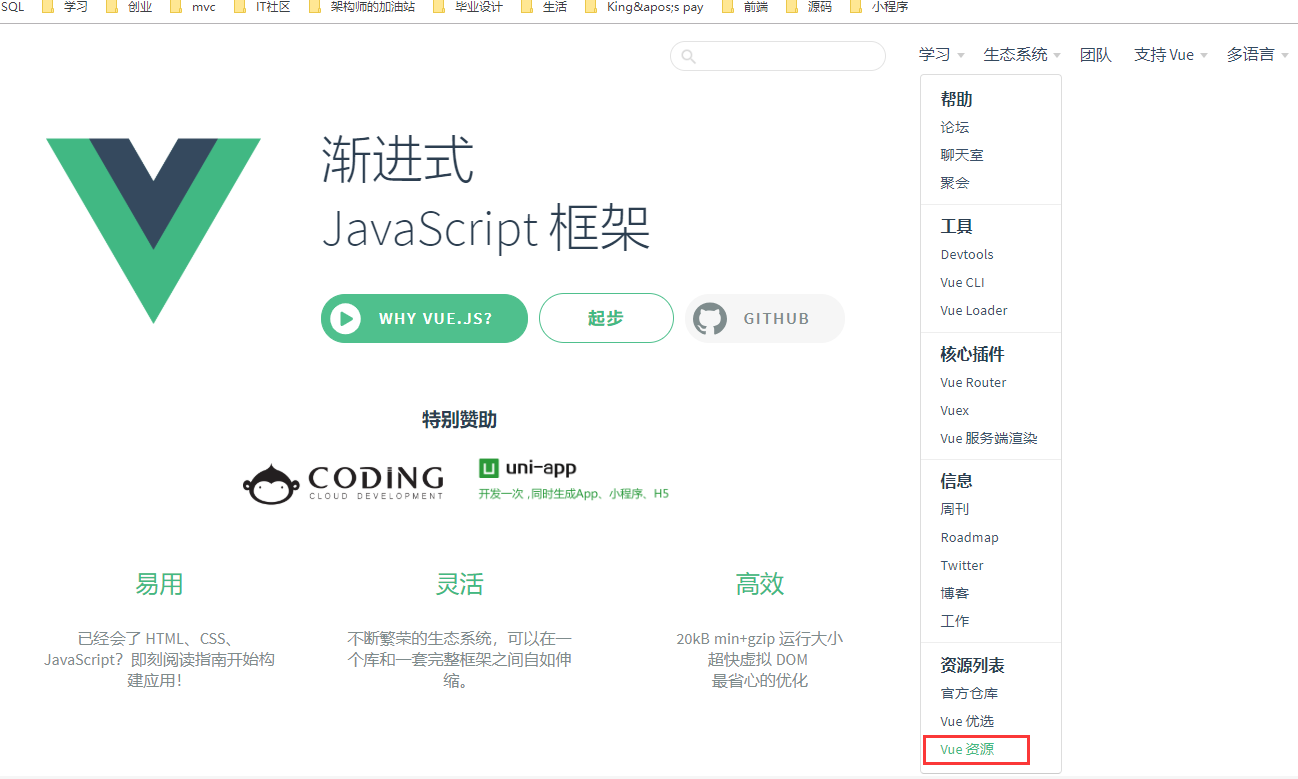Open the King's pay bookmark folder

[644, 7]
